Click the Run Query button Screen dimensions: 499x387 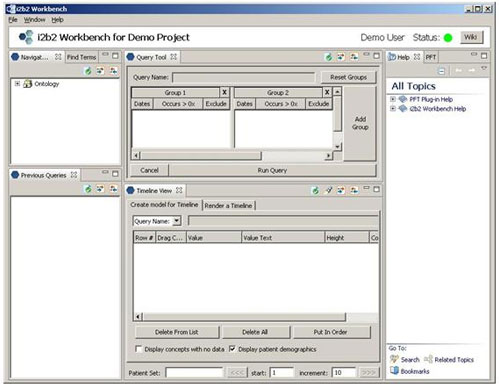point(272,170)
